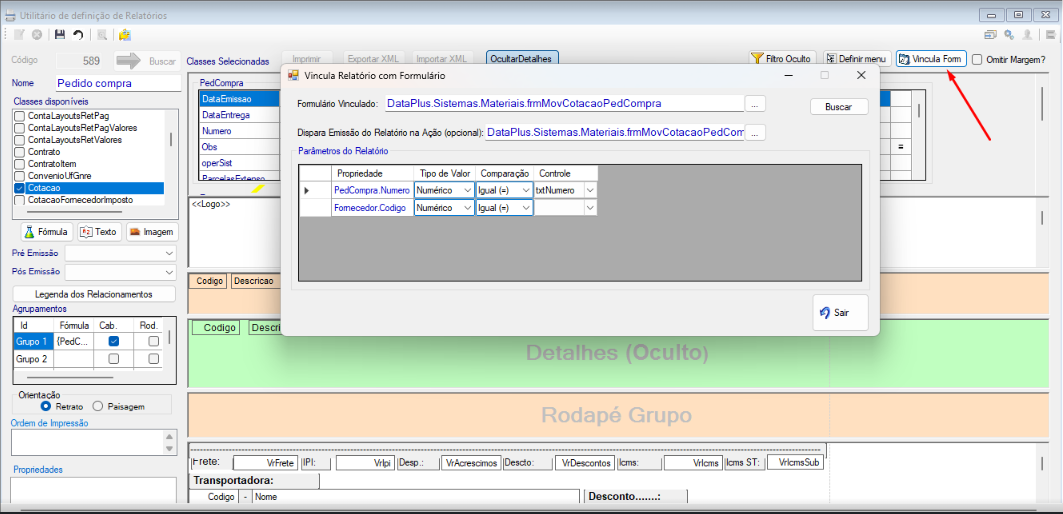Click Legenda dos Relacionamentos button
The height and width of the screenshot is (514, 1063).
(94, 294)
